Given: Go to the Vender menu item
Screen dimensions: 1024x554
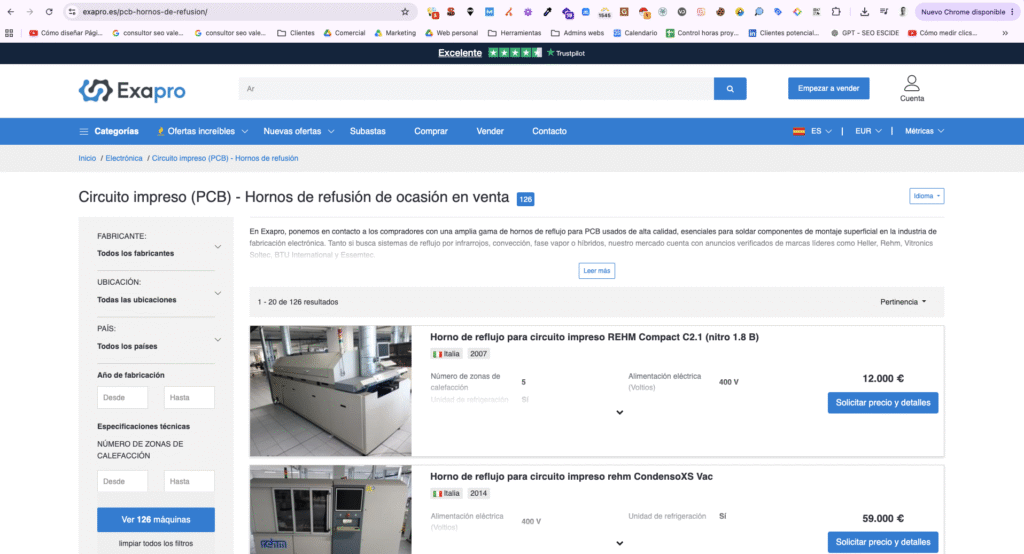Looking at the screenshot, I should tap(490, 131).
